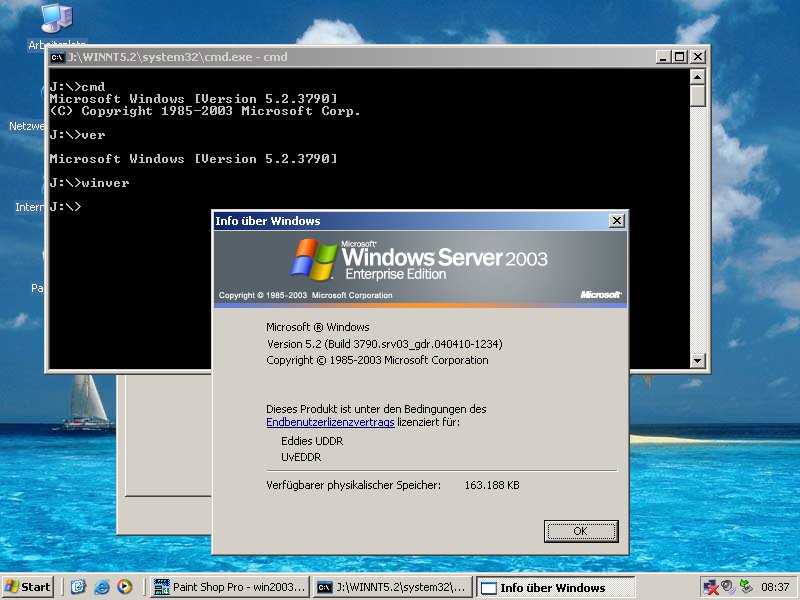Select Info über Windows taskbar button

point(555,587)
